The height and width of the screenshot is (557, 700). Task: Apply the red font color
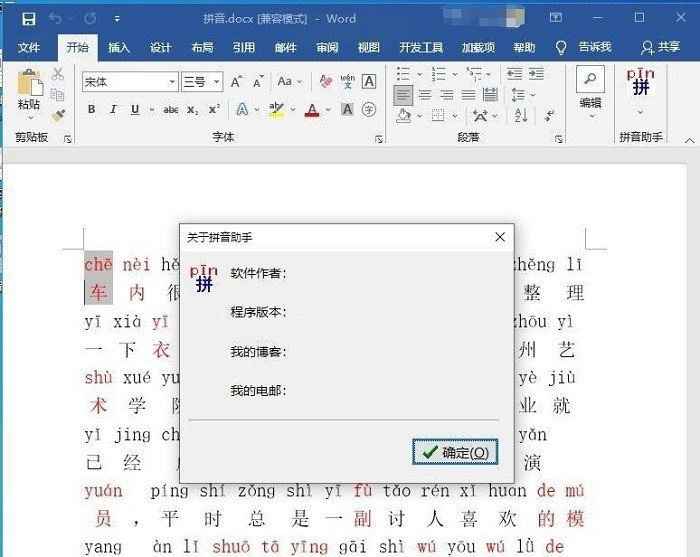(x=312, y=110)
